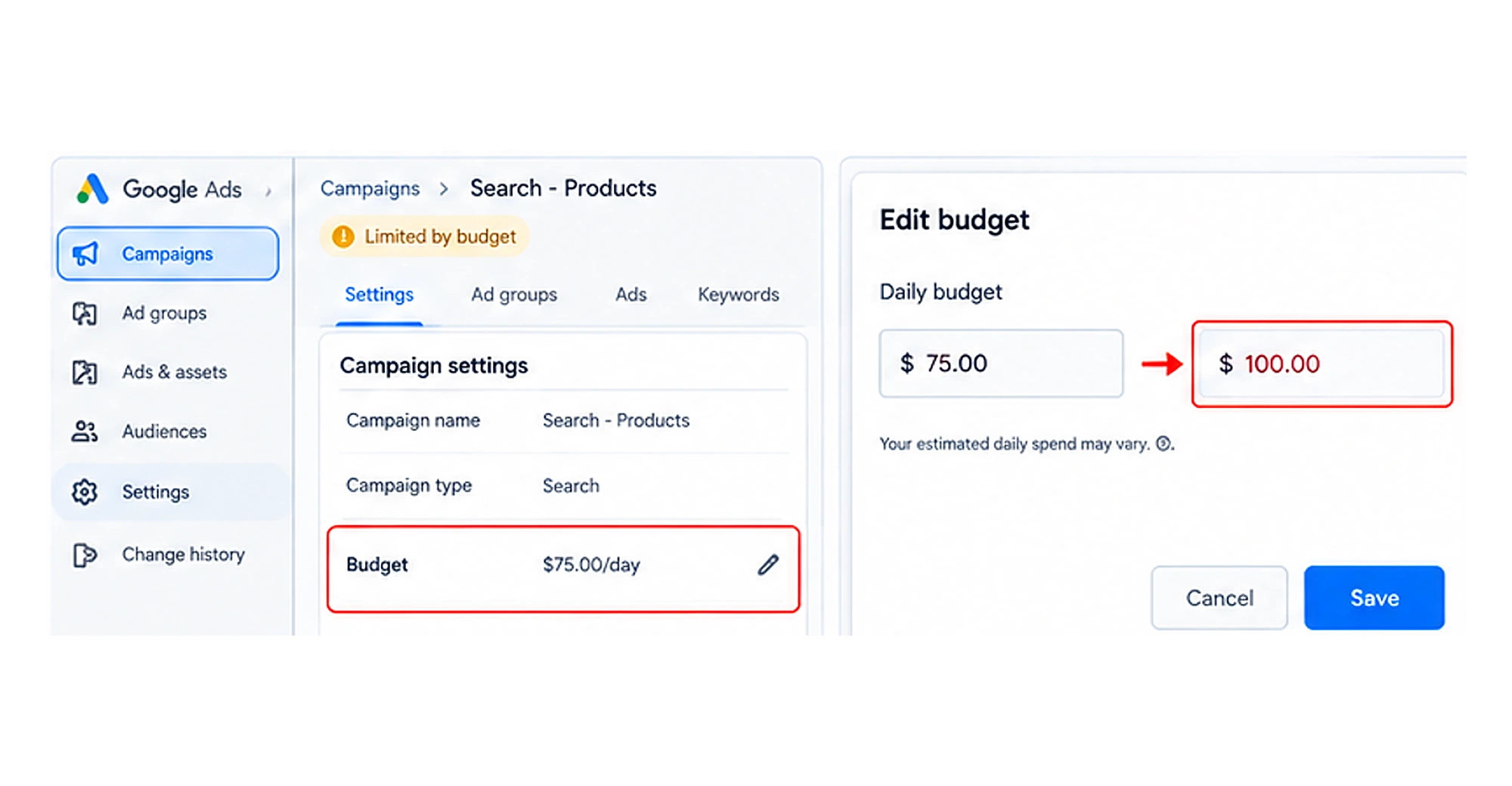1512x786 pixels.
Task: Click the Settings gear icon in sidebar
Action: coord(85,492)
